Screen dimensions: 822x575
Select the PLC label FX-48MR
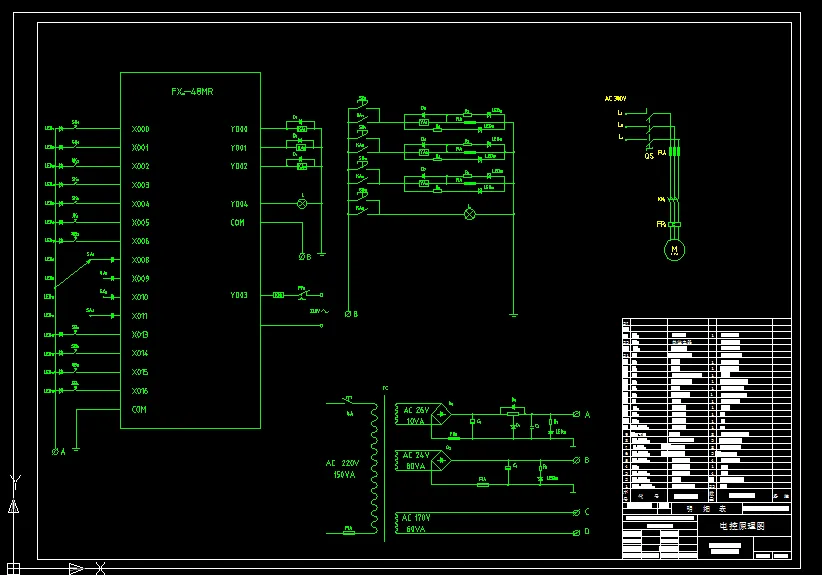point(192,92)
